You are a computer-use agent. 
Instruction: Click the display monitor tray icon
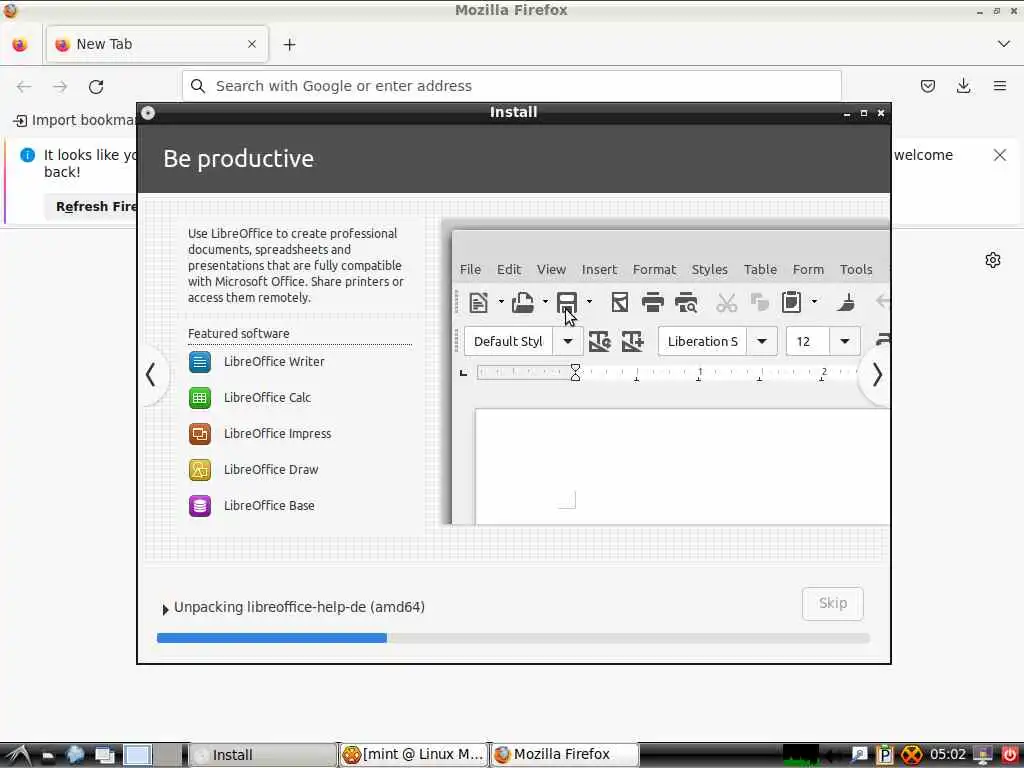982,756
